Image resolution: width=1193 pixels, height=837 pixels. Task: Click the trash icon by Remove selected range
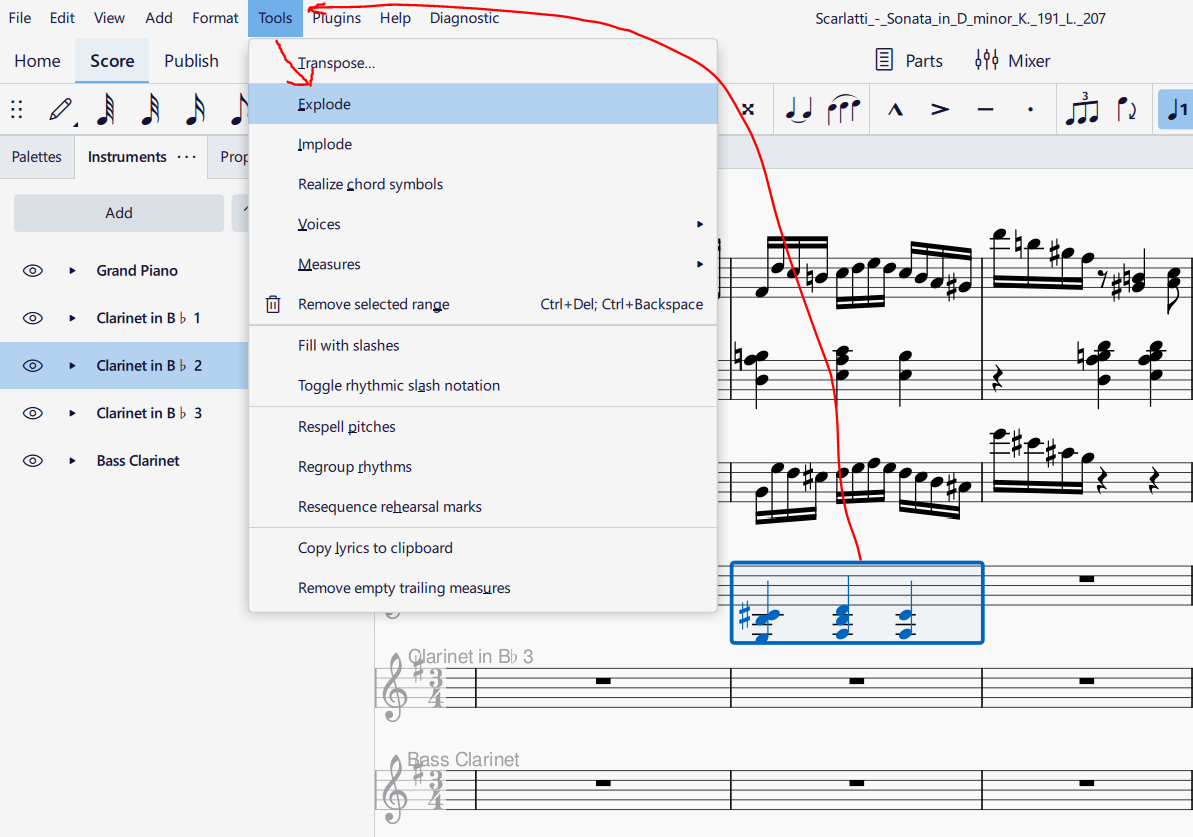[273, 304]
